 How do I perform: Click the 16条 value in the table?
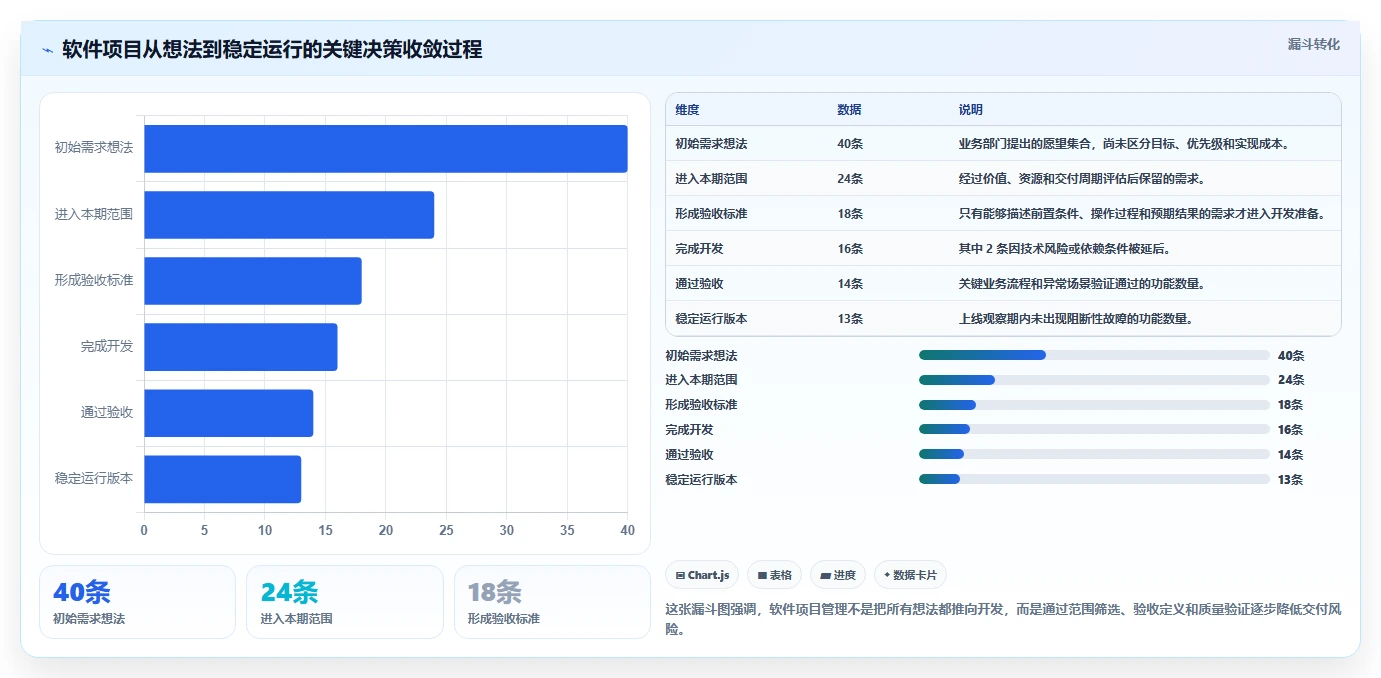(850, 249)
